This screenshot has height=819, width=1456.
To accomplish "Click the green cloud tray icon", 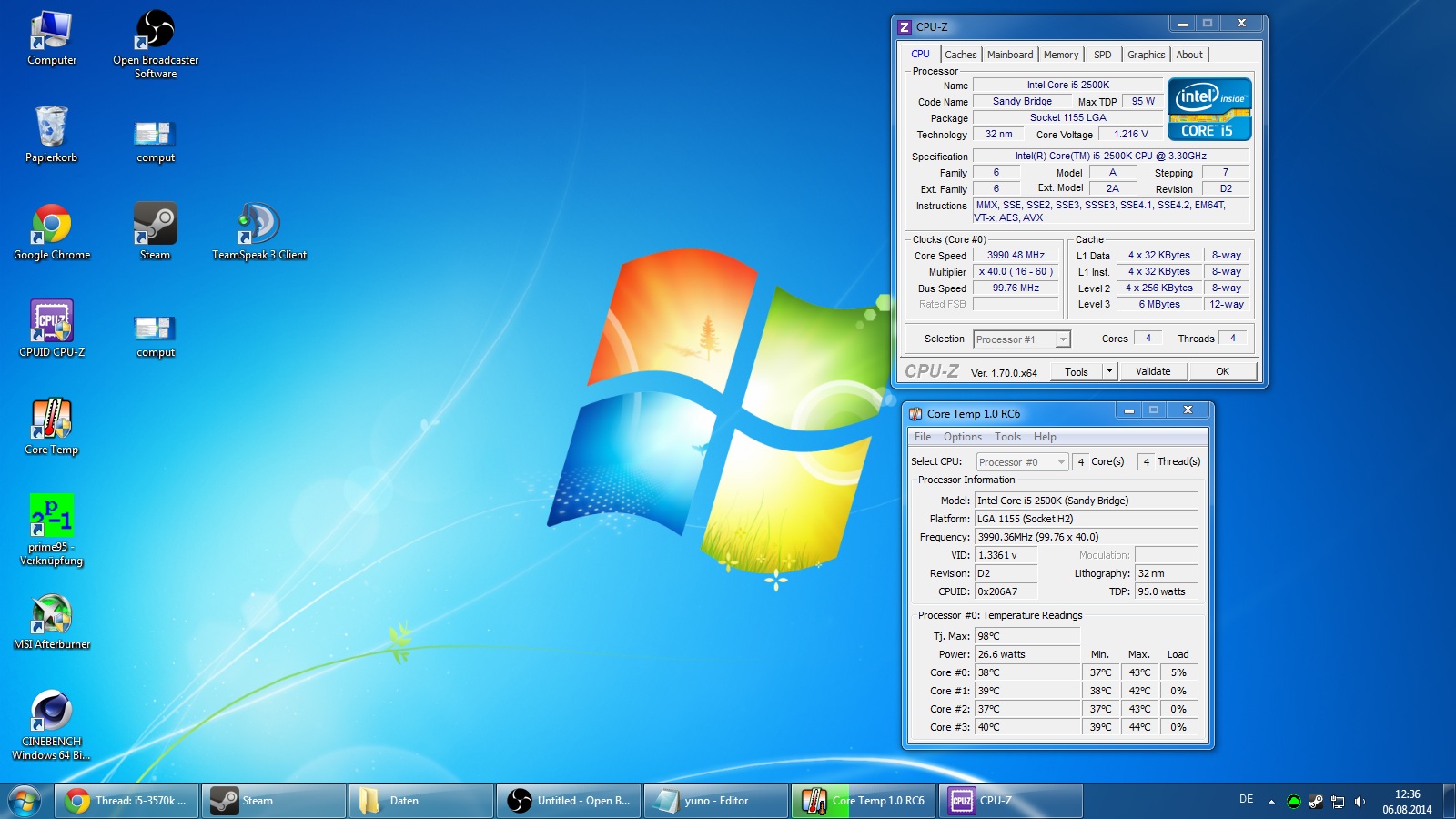I will (1293, 802).
